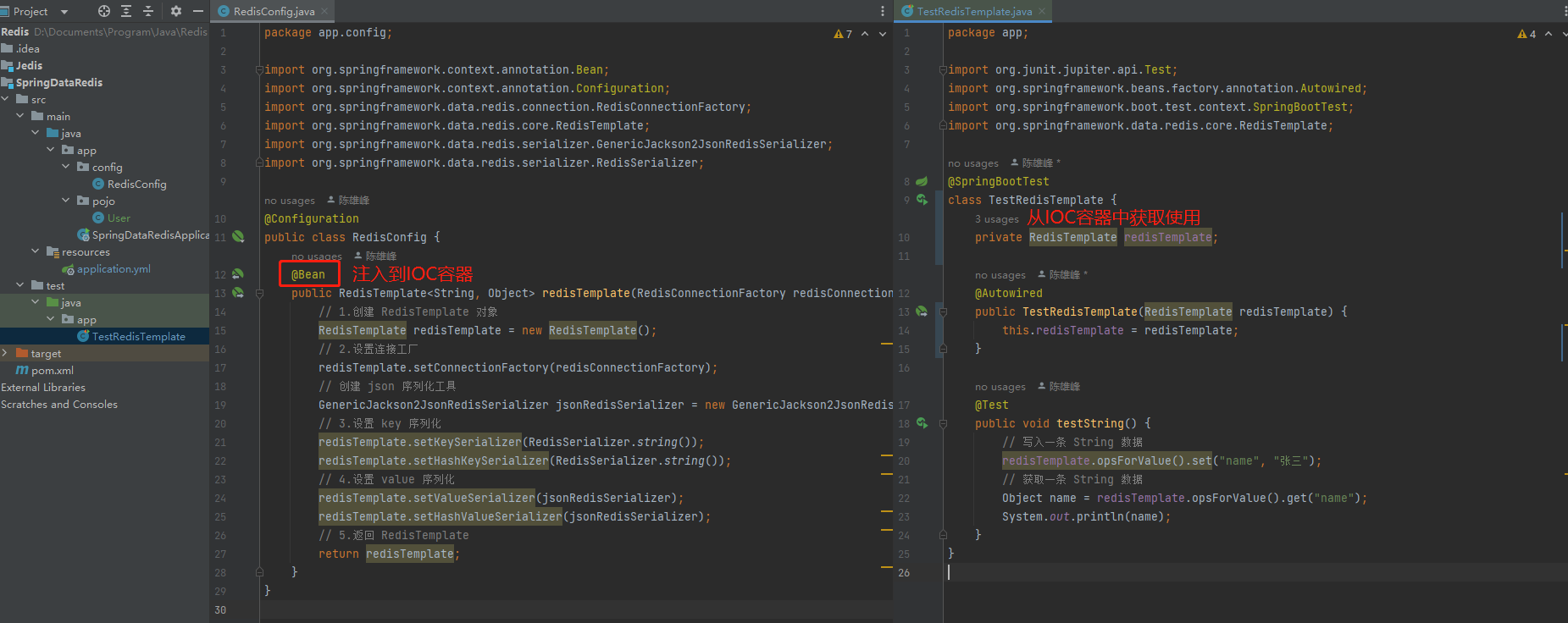Click the Spring leaf gutter icon at @SpringBootTest
Viewport: 1568px width, 623px height.
[922, 181]
